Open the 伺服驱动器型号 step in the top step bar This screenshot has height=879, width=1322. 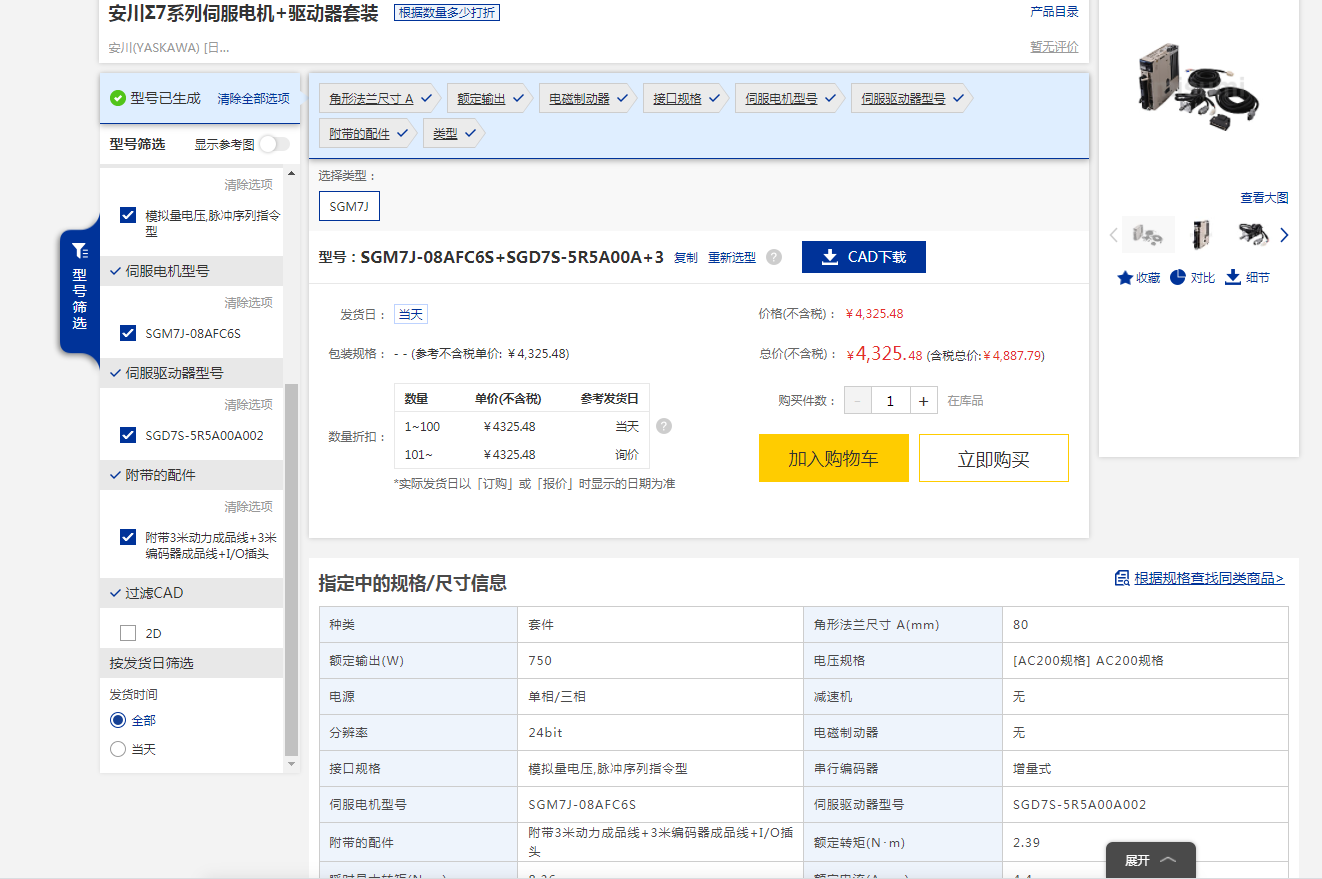[912, 98]
